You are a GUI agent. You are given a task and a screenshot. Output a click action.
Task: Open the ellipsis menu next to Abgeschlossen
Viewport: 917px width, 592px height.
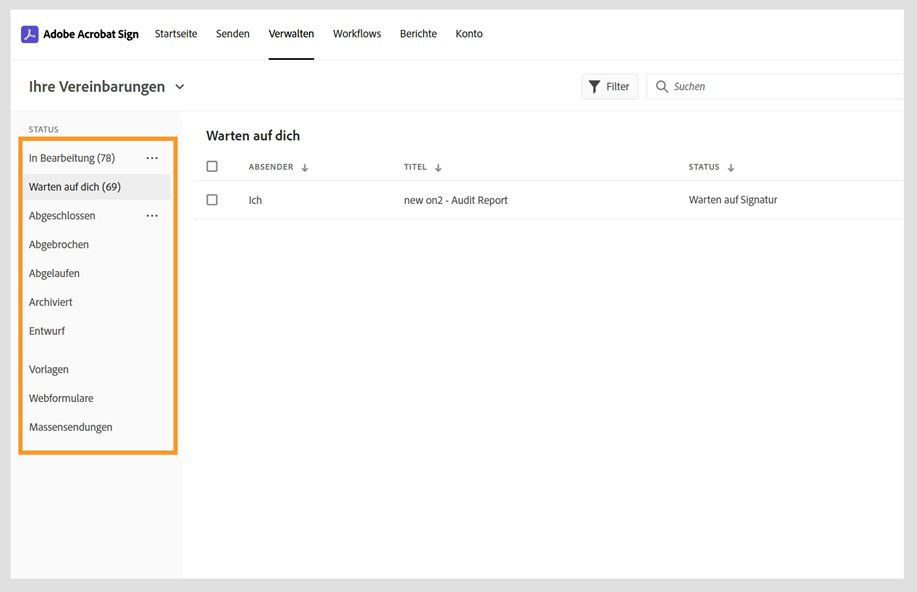152,215
